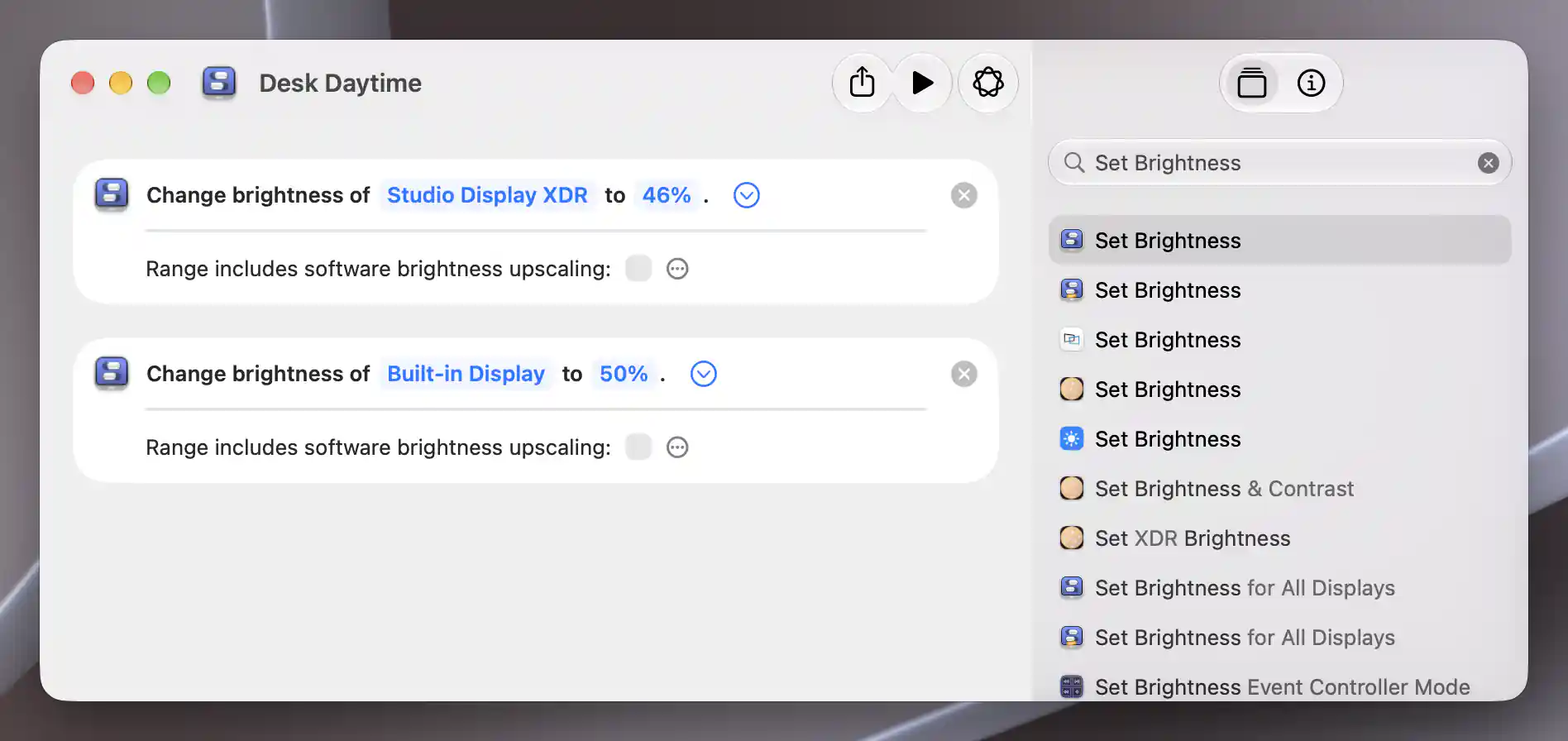Run the Desk Daytime shortcut

tap(922, 83)
